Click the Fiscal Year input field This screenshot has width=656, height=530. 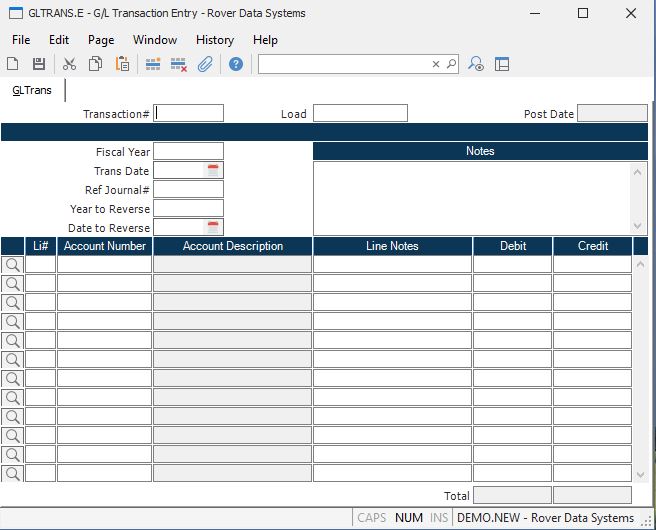click(188, 152)
